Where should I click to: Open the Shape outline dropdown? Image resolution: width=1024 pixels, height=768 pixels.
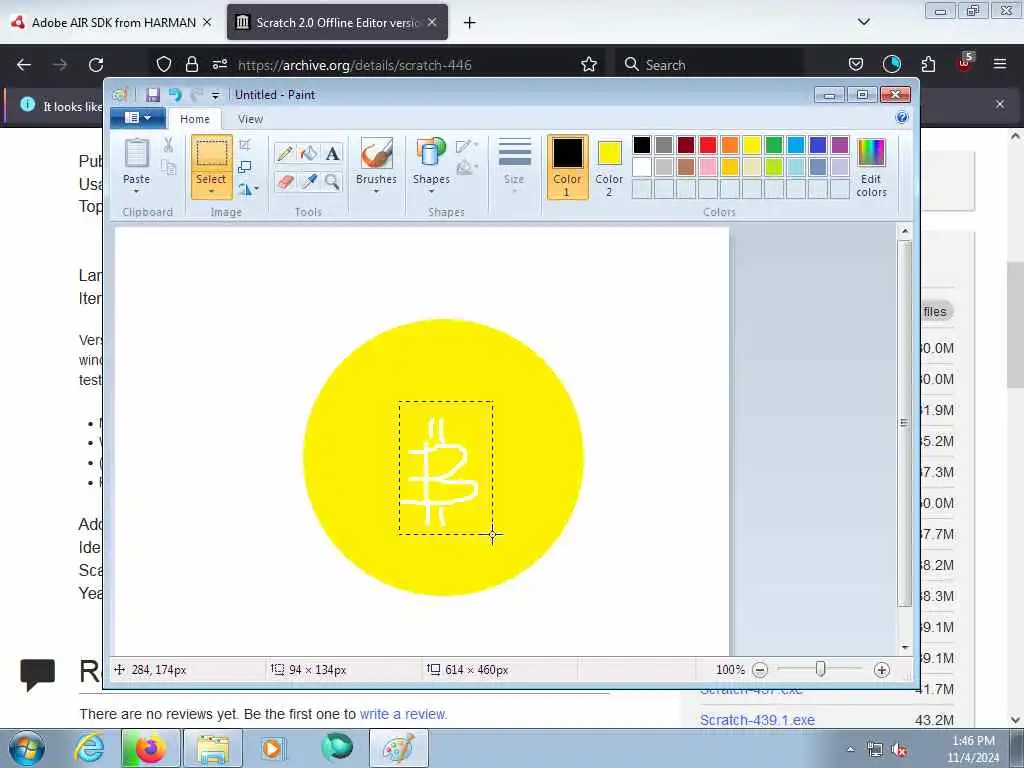pos(466,146)
